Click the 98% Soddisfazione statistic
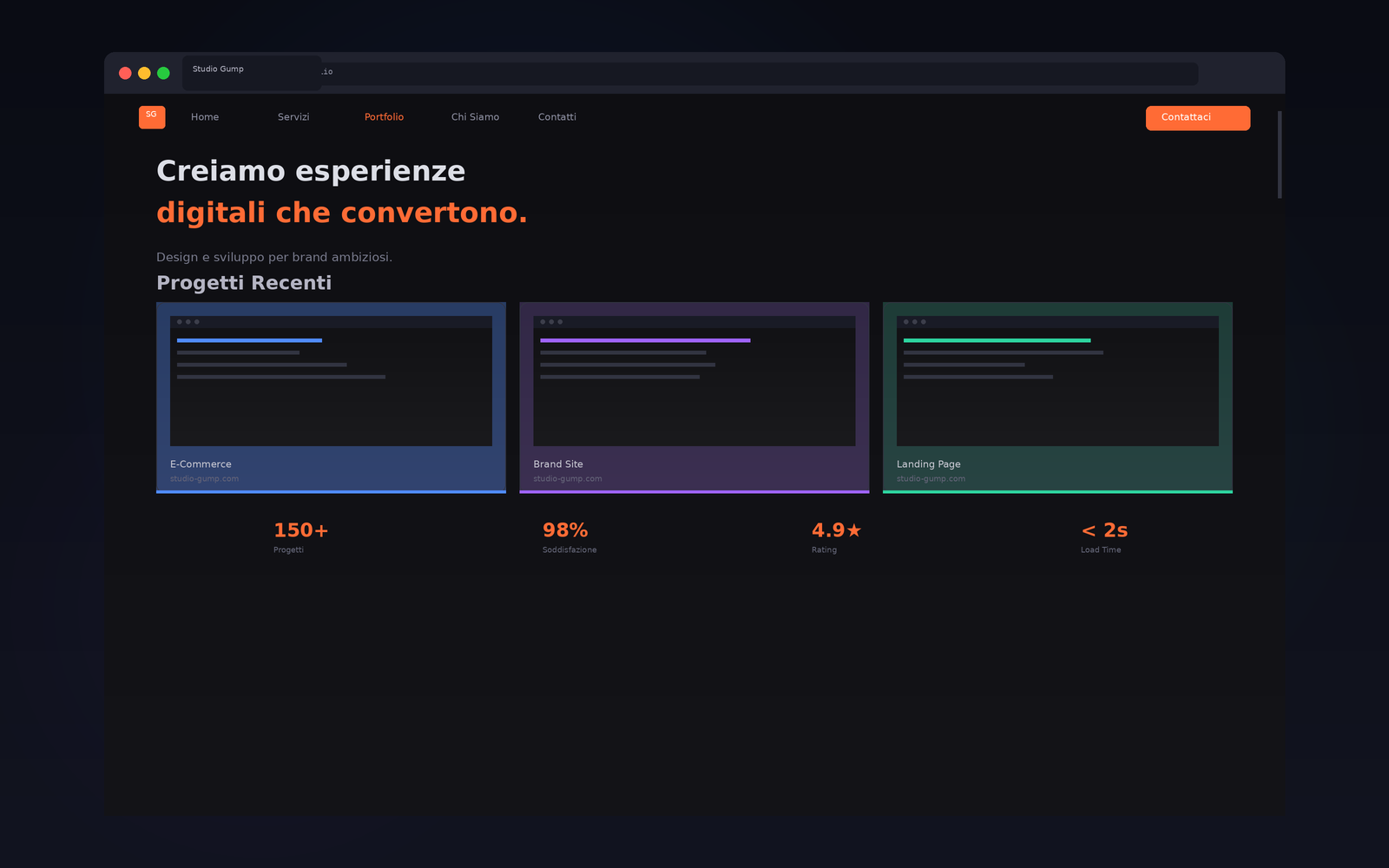1389x868 pixels. coord(569,538)
